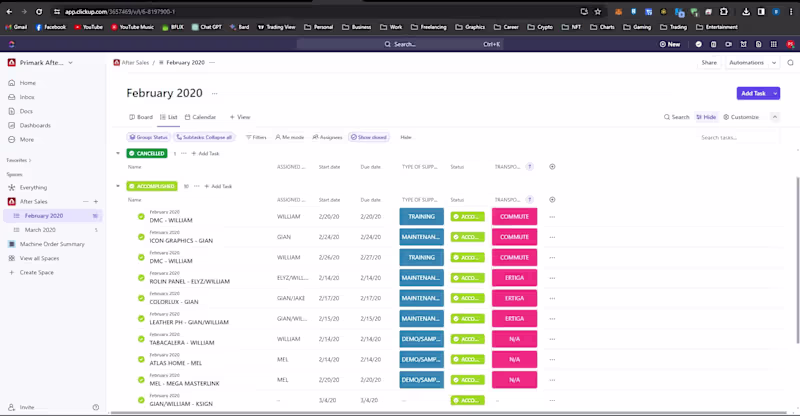Click the plus icon next to After Sales space
Screen dimensions: 800x416
click(x=96, y=201)
